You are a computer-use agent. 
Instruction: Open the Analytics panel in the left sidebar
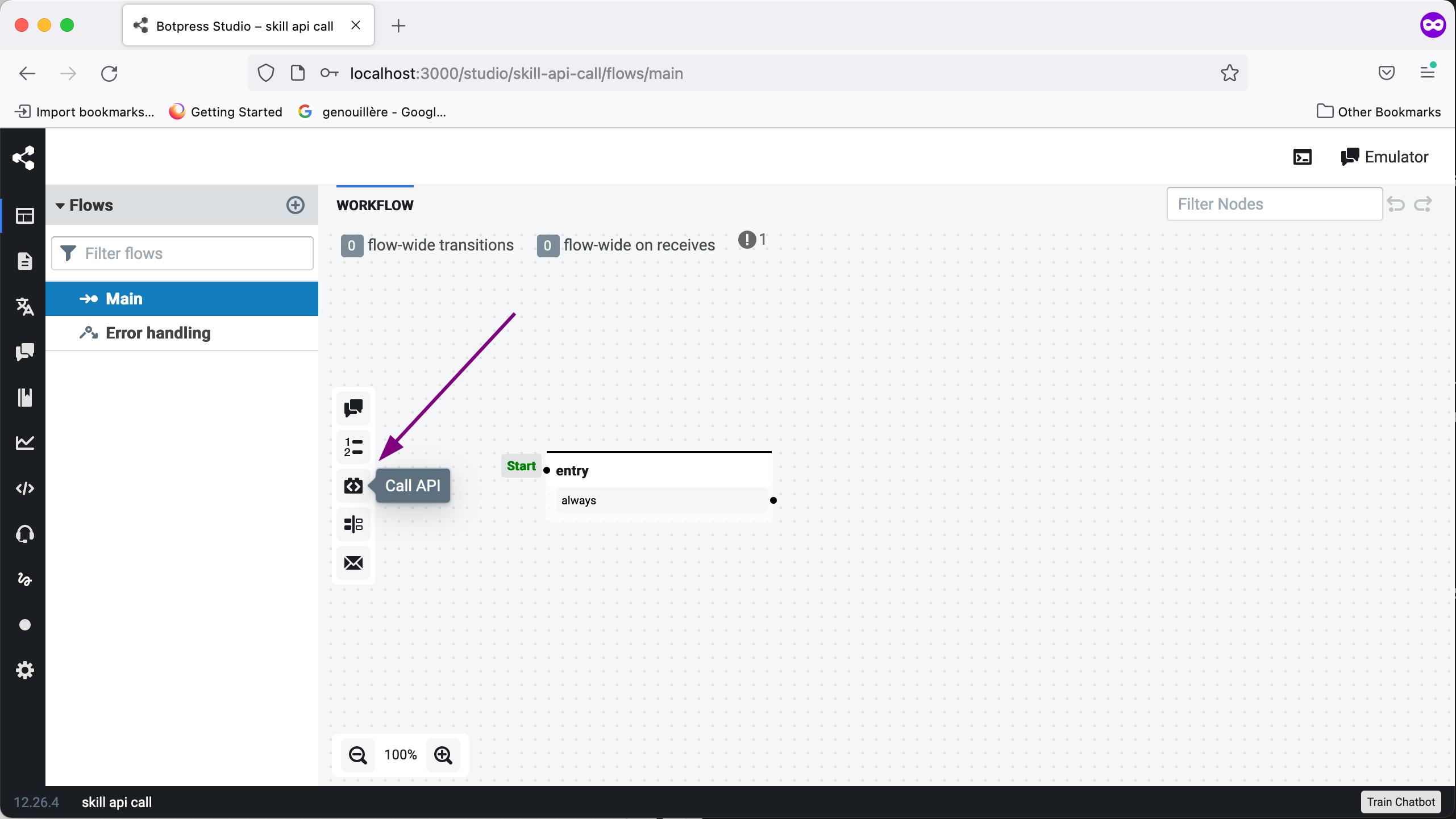point(25,442)
